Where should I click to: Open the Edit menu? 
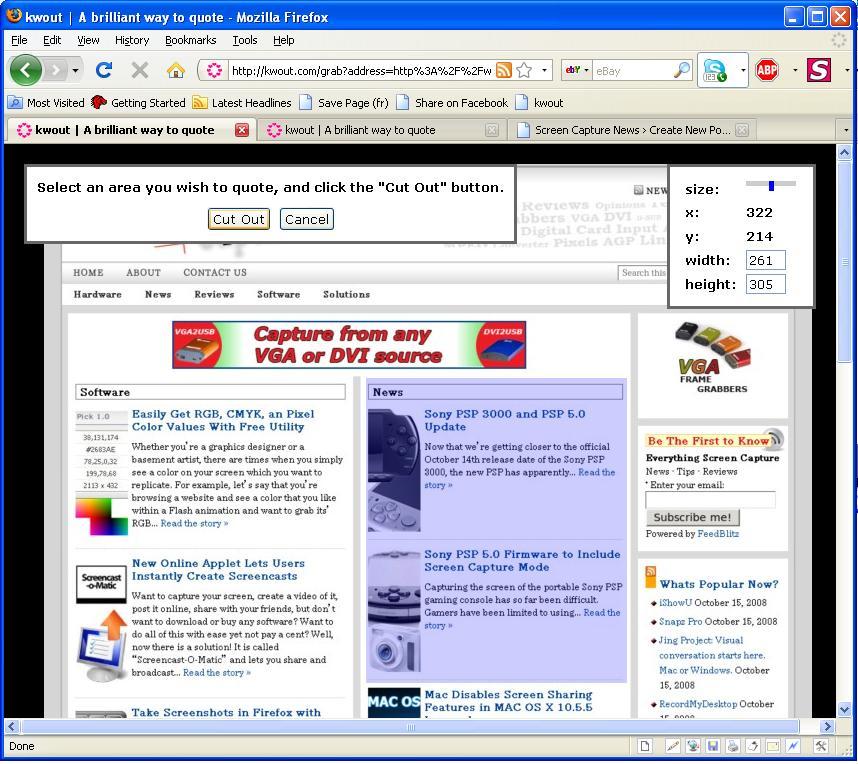click(x=52, y=40)
